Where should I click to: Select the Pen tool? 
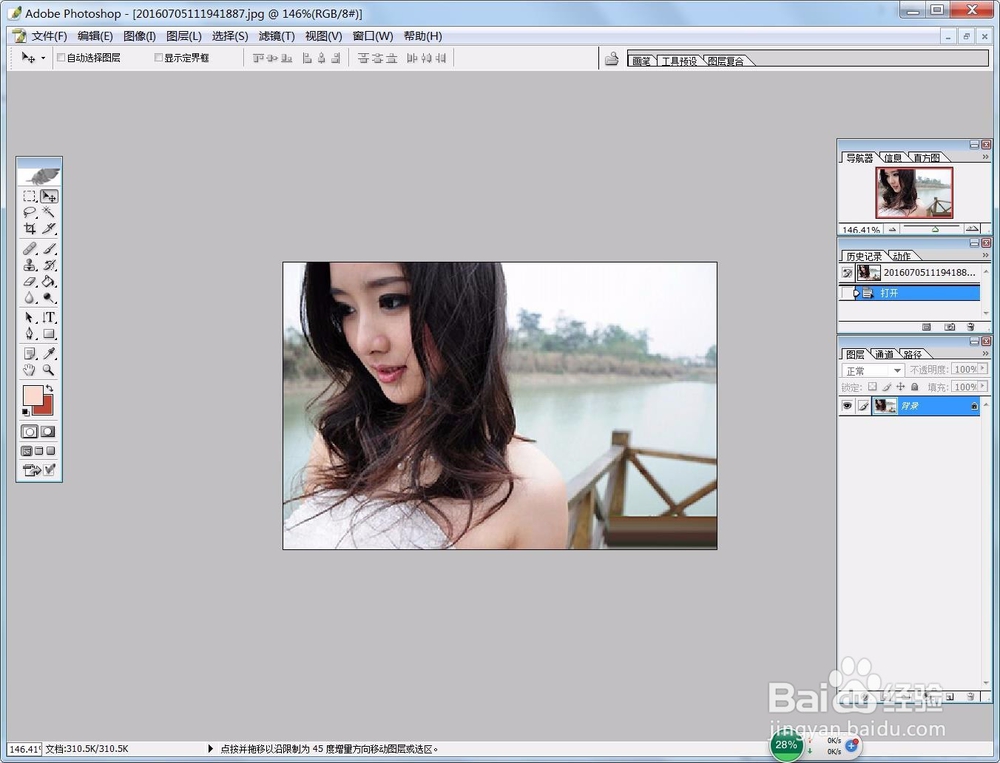(x=29, y=333)
